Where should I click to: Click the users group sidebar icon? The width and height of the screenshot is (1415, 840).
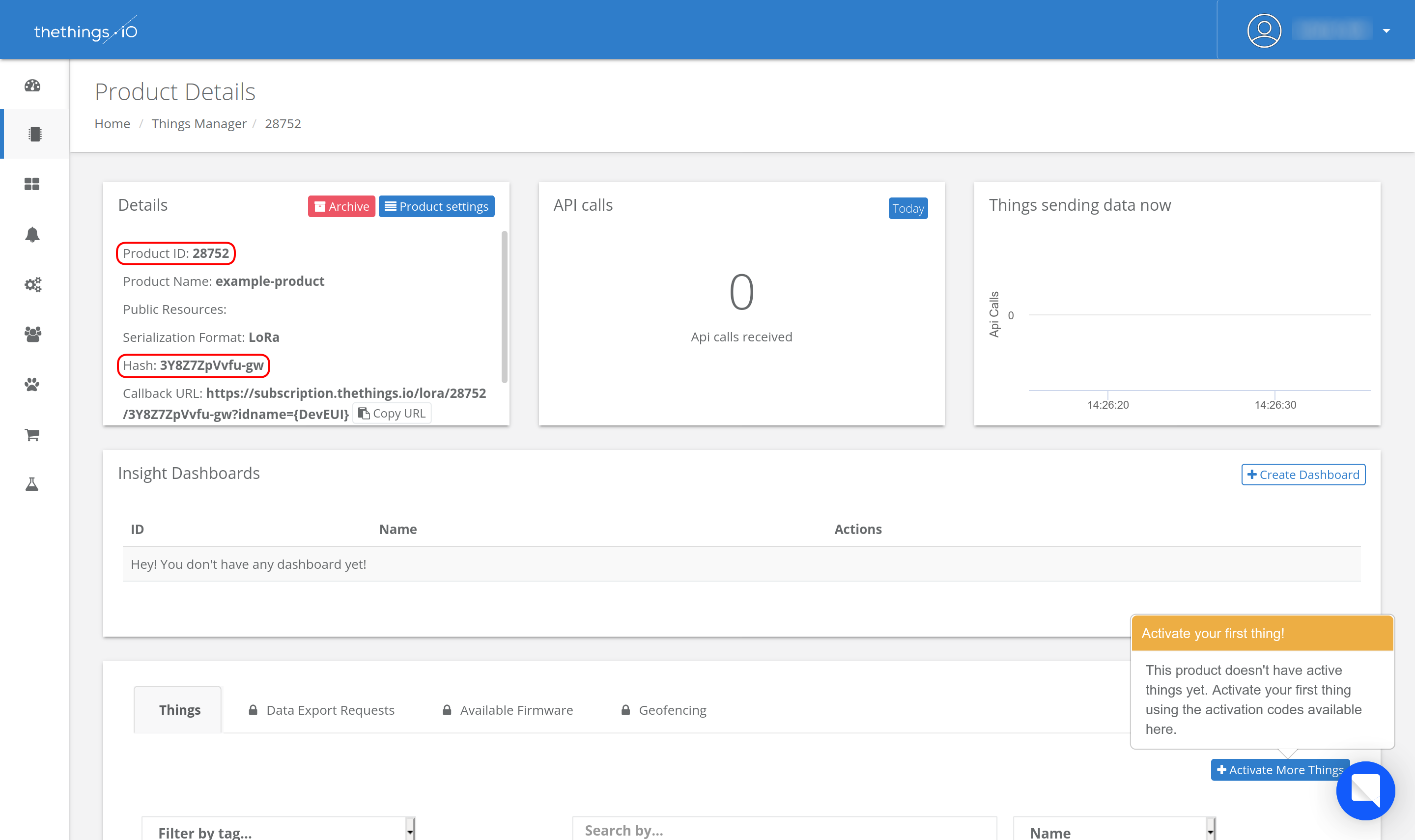point(32,334)
